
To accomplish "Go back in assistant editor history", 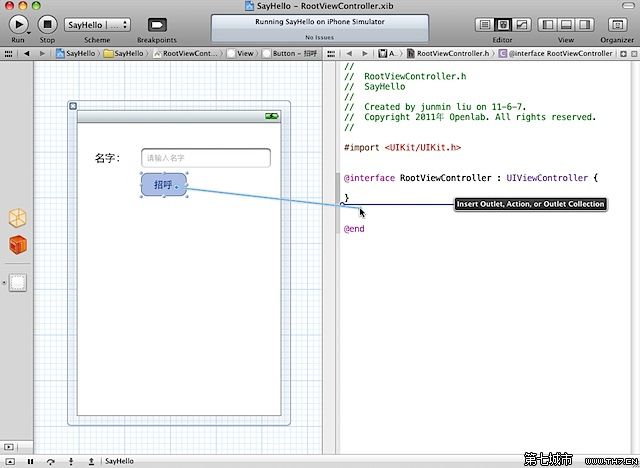I will [349, 53].
